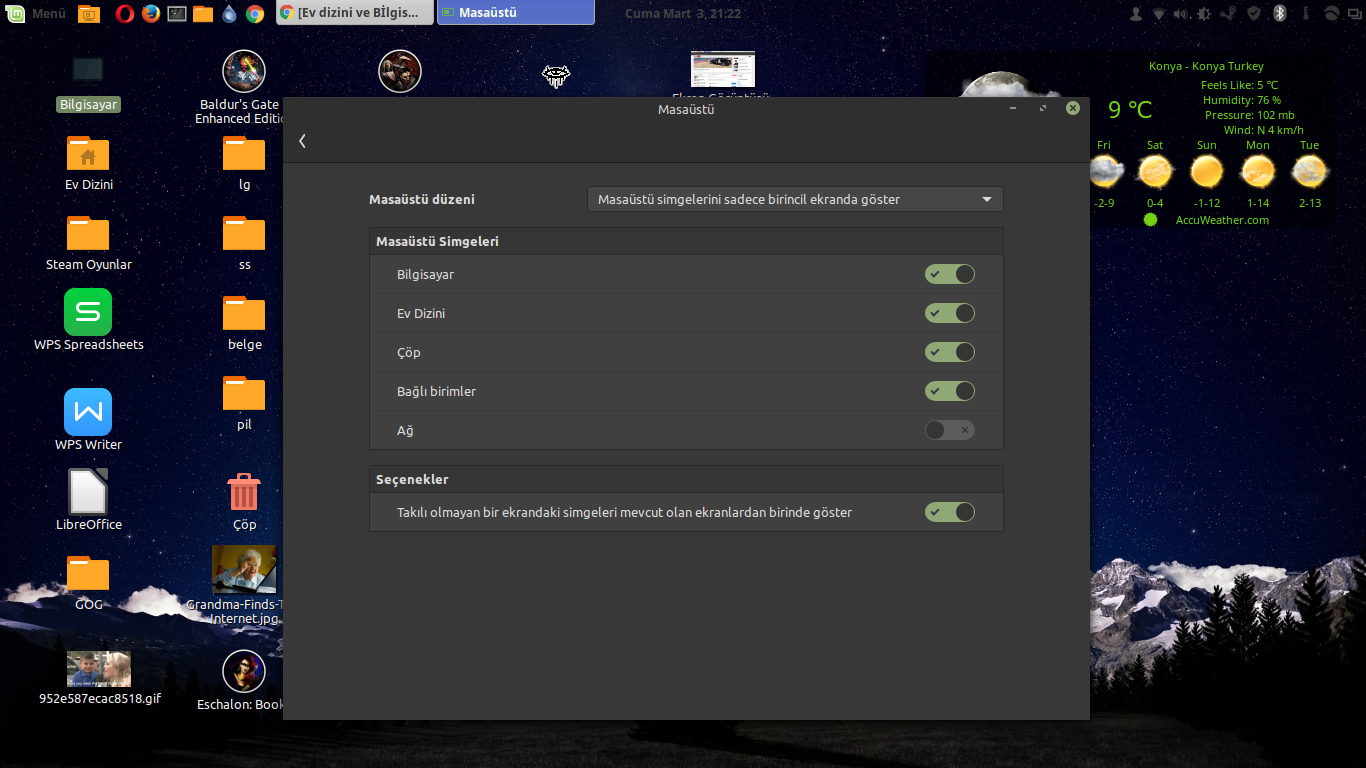Go back using the Masaüstü back arrow
Screen dimensions: 1366x768
302,141
